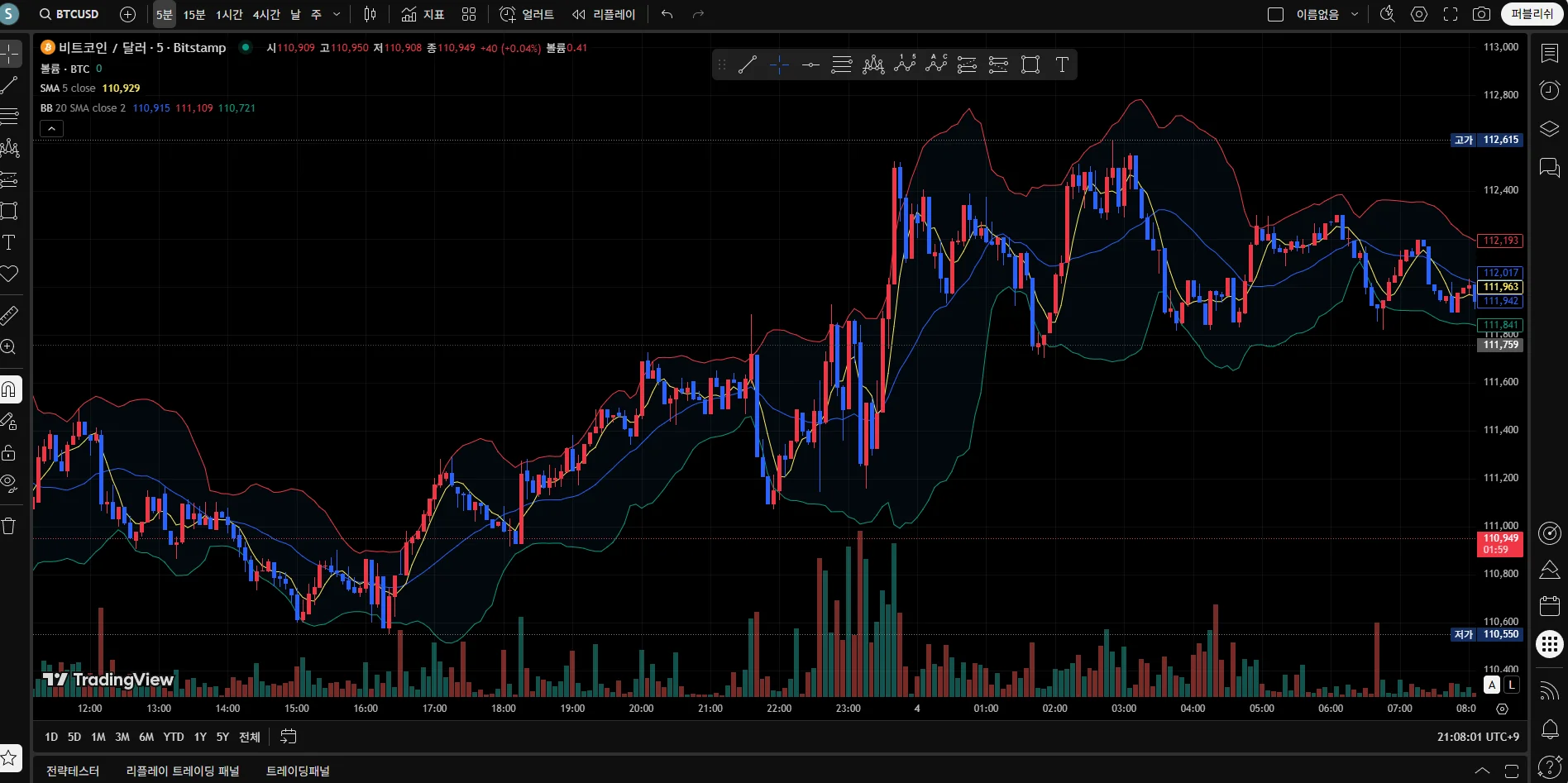1568x783 pixels.
Task: Select the text tool in left sidebar
Action: (10, 242)
